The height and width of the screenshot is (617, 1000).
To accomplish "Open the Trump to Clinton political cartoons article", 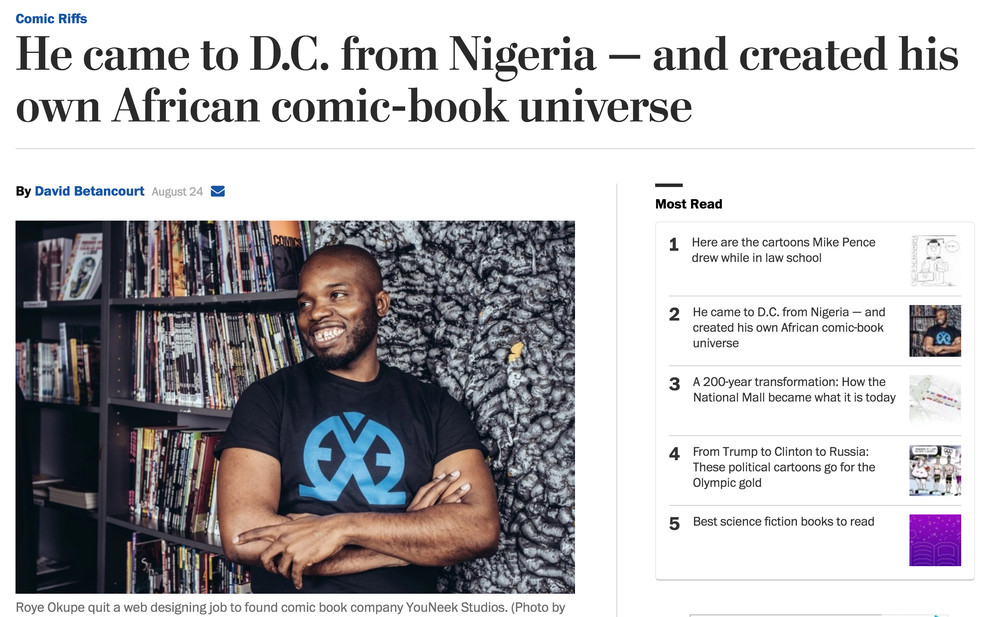I will pyautogui.click(x=784, y=467).
